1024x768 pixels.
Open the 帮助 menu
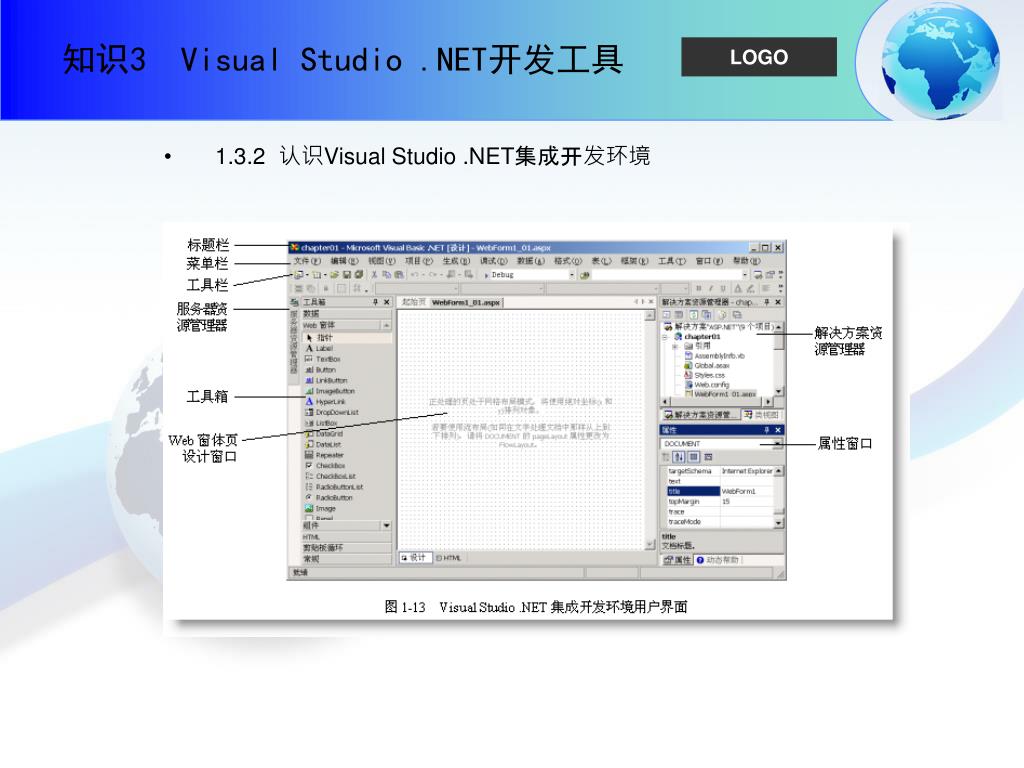(746, 261)
